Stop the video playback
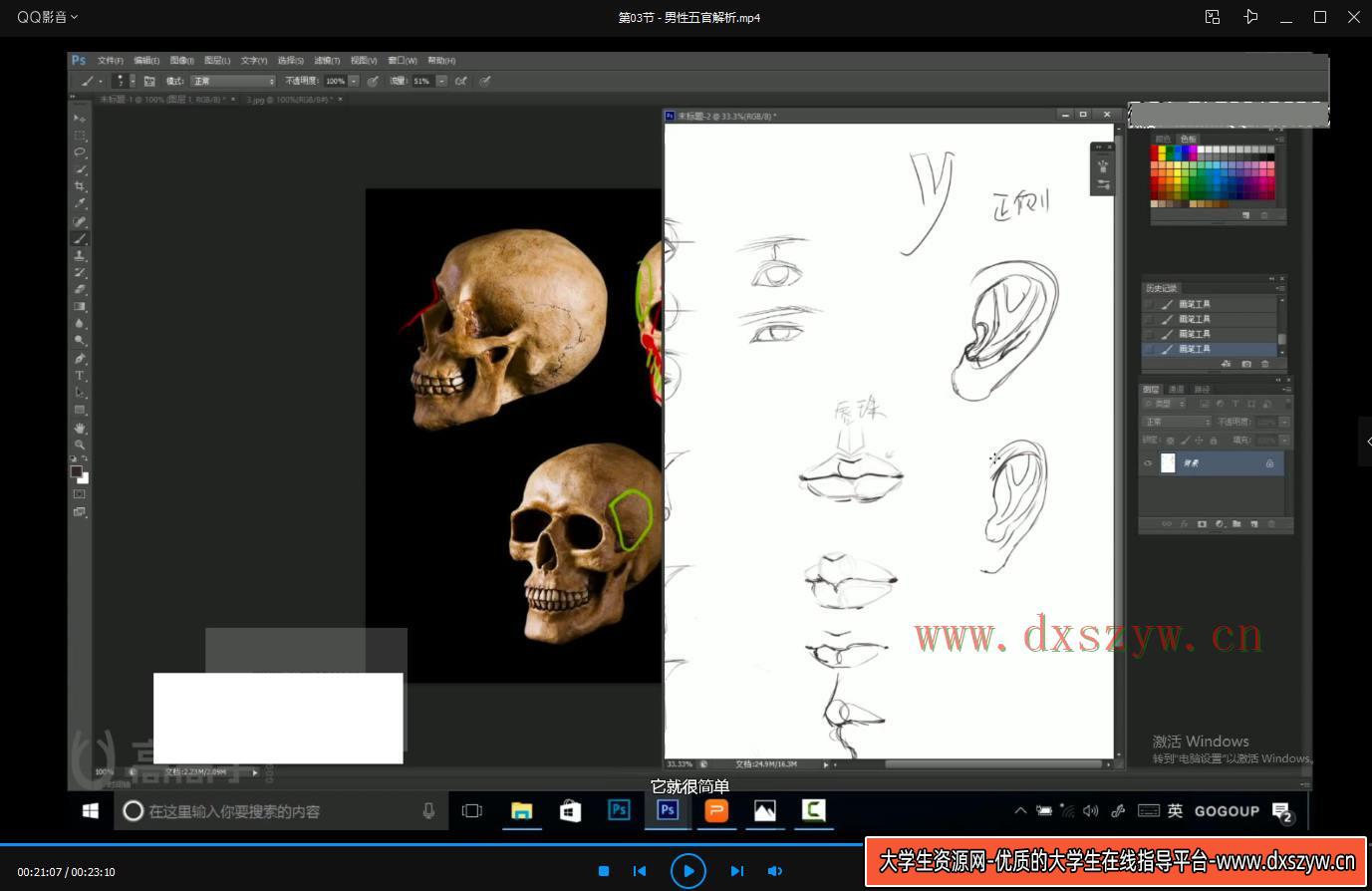The width and height of the screenshot is (1372, 891). coord(603,871)
